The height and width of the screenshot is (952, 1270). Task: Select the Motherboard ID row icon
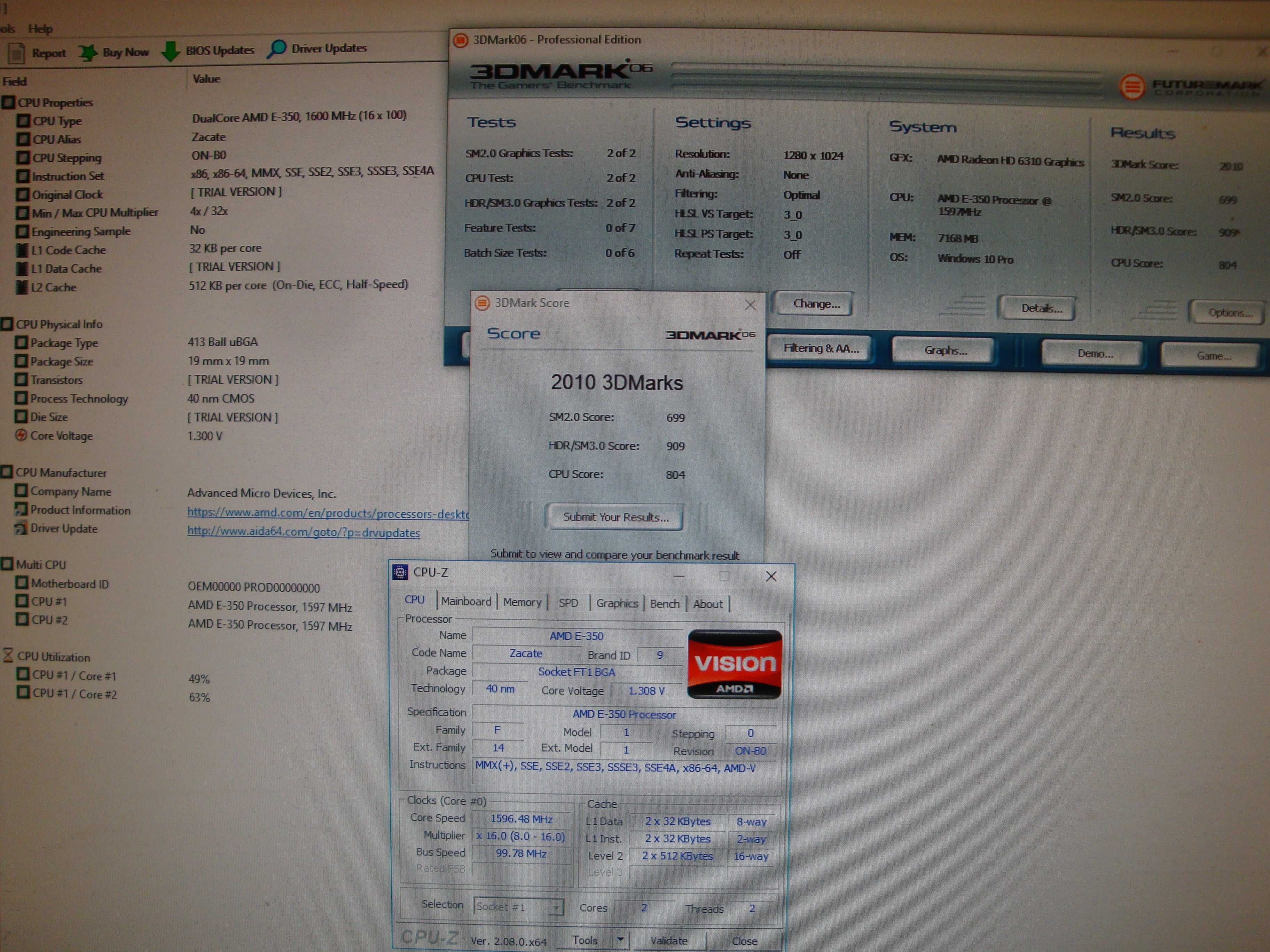tap(21, 583)
